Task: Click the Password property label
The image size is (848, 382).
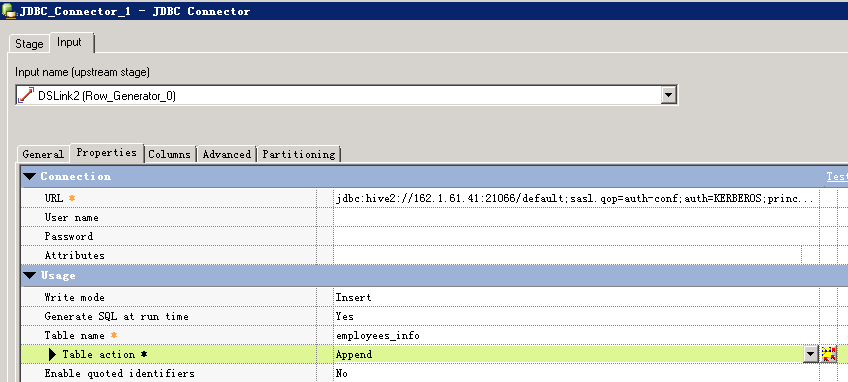Action: pos(69,236)
